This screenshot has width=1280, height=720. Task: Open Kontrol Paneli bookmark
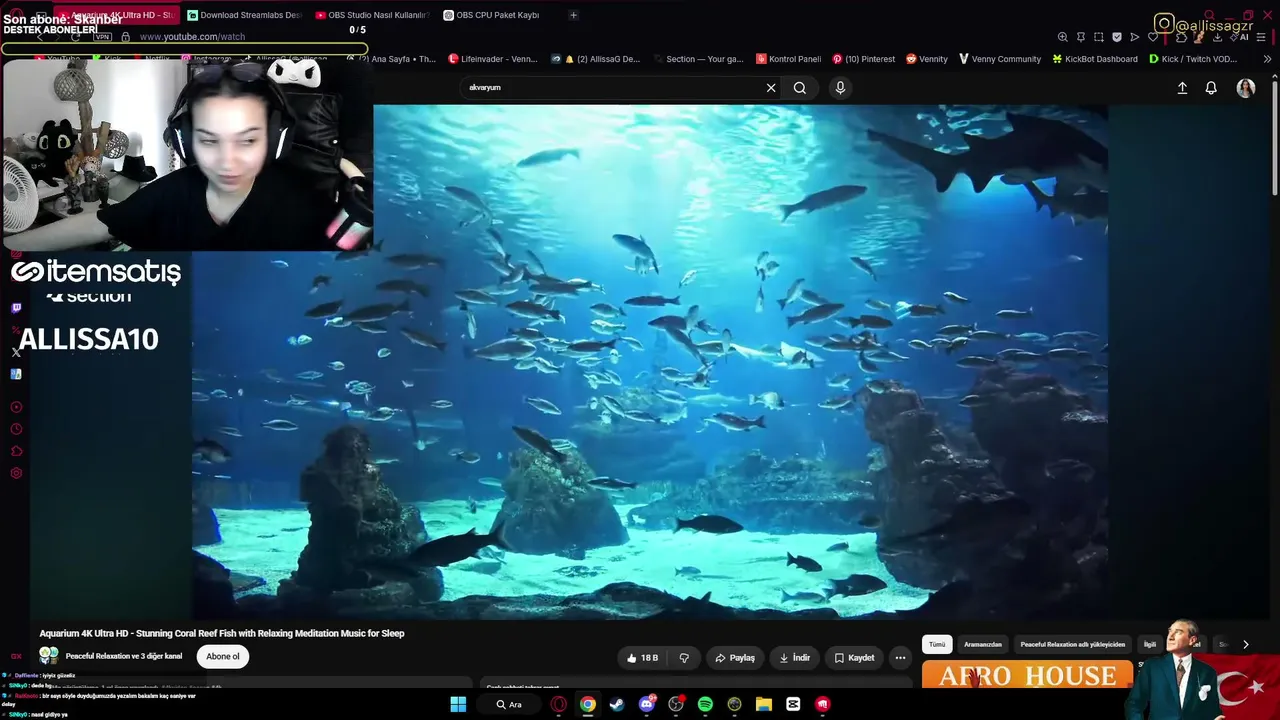[789, 59]
